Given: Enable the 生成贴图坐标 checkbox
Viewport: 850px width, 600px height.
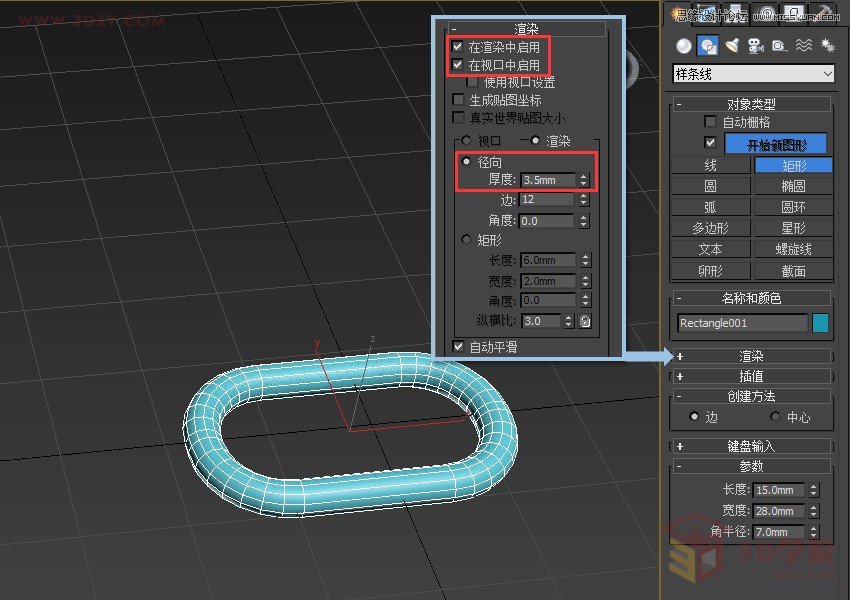Looking at the screenshot, I should (458, 100).
